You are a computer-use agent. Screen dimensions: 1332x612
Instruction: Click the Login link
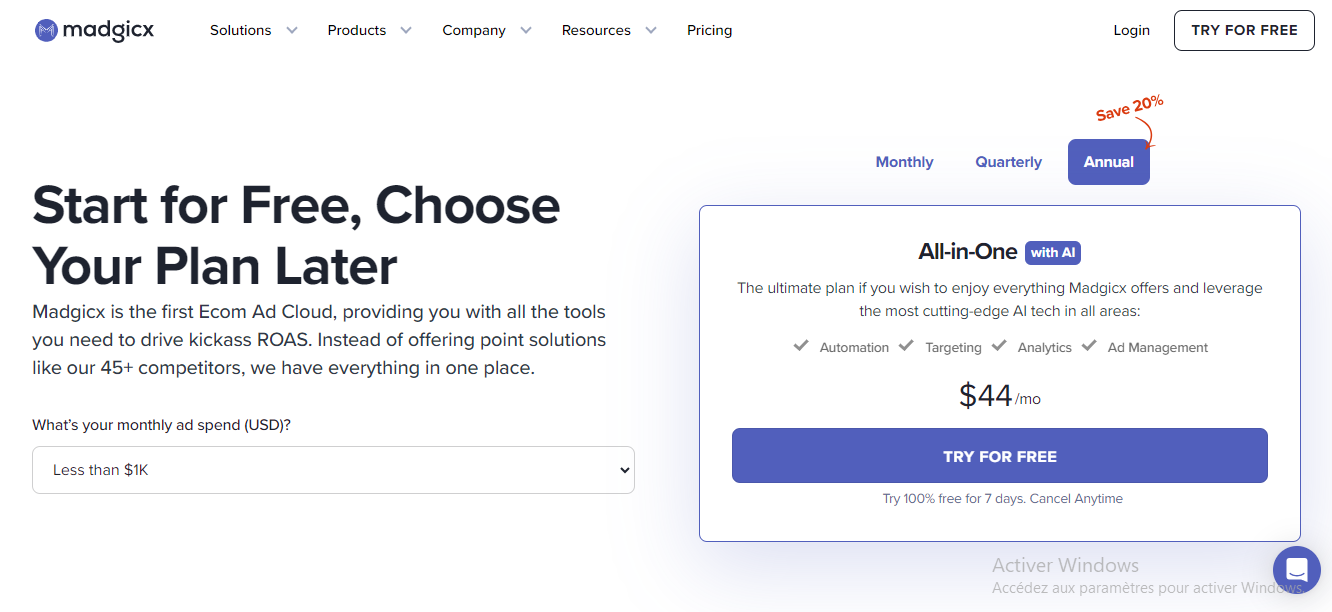click(x=1131, y=31)
